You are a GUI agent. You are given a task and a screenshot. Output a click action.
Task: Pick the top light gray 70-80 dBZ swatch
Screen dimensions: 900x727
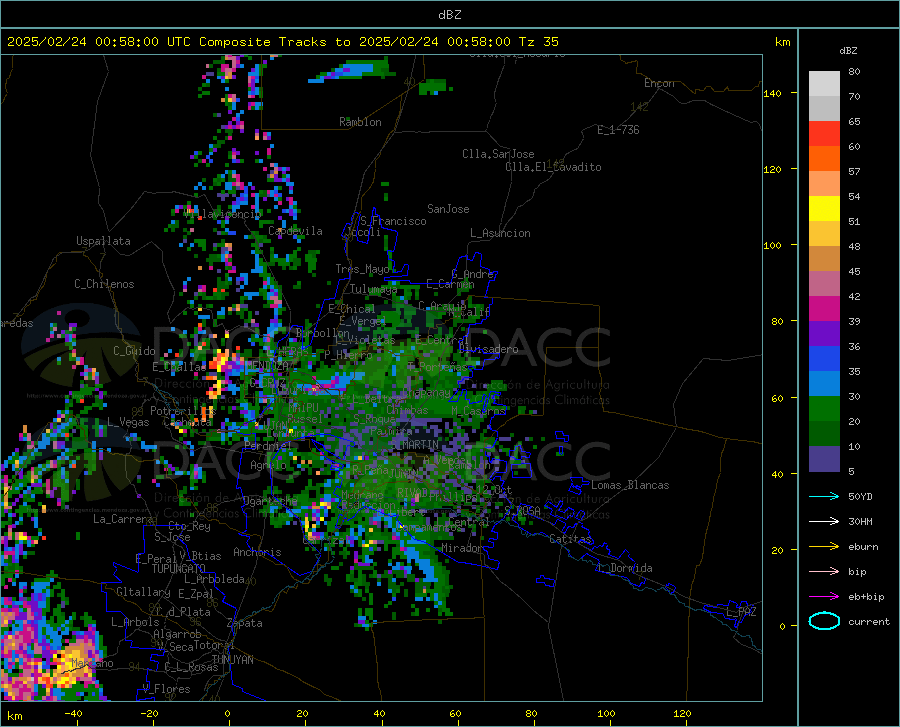point(824,84)
